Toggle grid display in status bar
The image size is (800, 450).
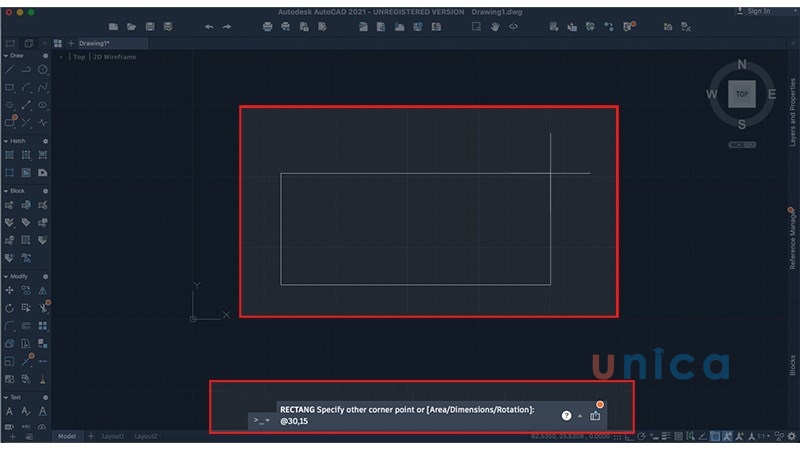tap(617, 437)
